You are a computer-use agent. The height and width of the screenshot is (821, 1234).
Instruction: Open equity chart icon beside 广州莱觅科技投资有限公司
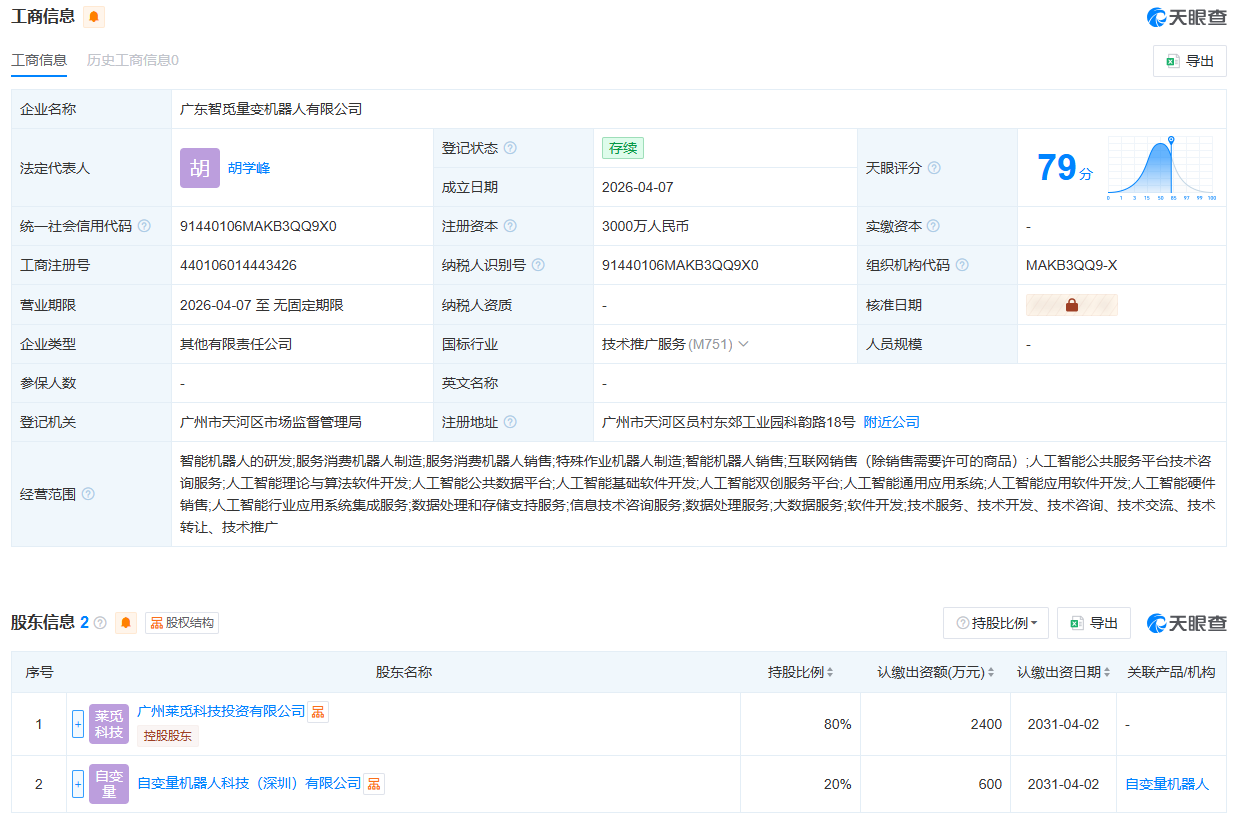coord(318,711)
